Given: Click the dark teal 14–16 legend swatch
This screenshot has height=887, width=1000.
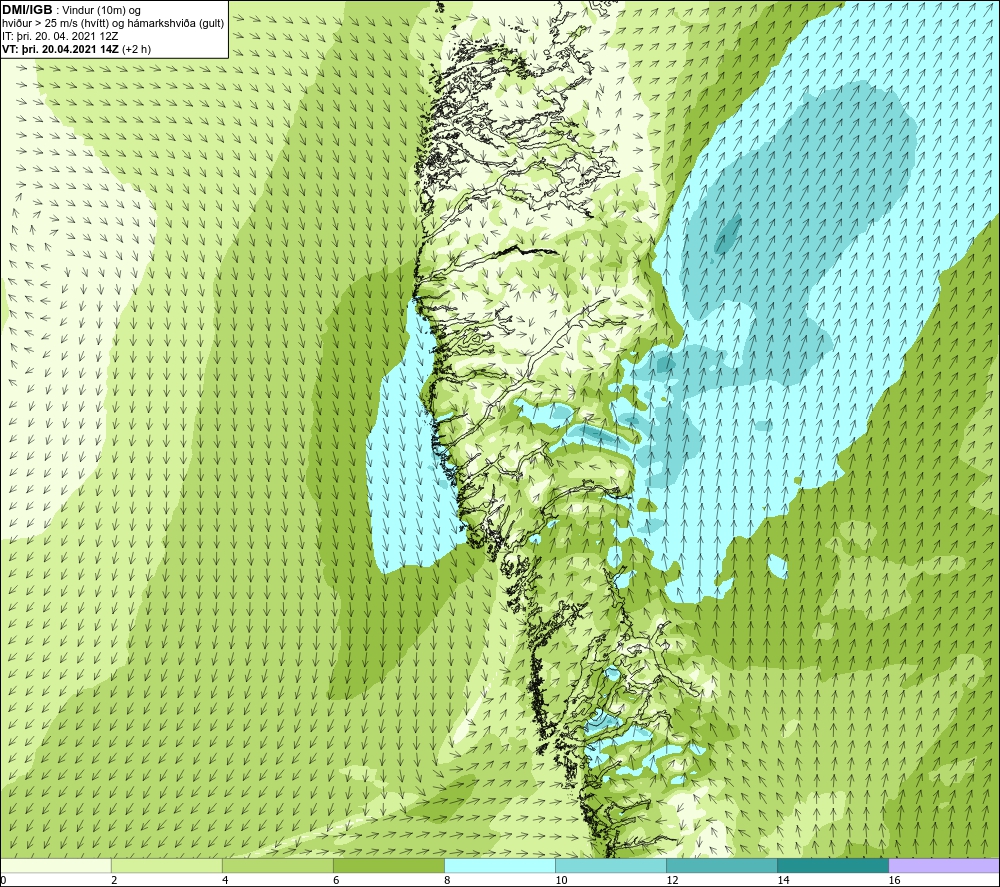Looking at the screenshot, I should [x=832, y=865].
